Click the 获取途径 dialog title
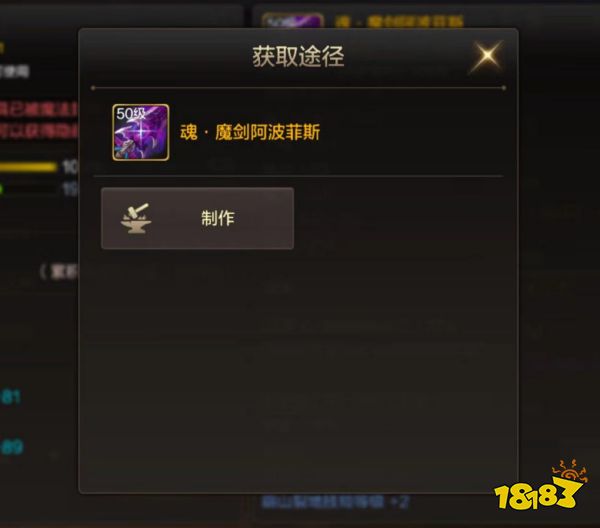The height and width of the screenshot is (528, 600). pos(298,56)
